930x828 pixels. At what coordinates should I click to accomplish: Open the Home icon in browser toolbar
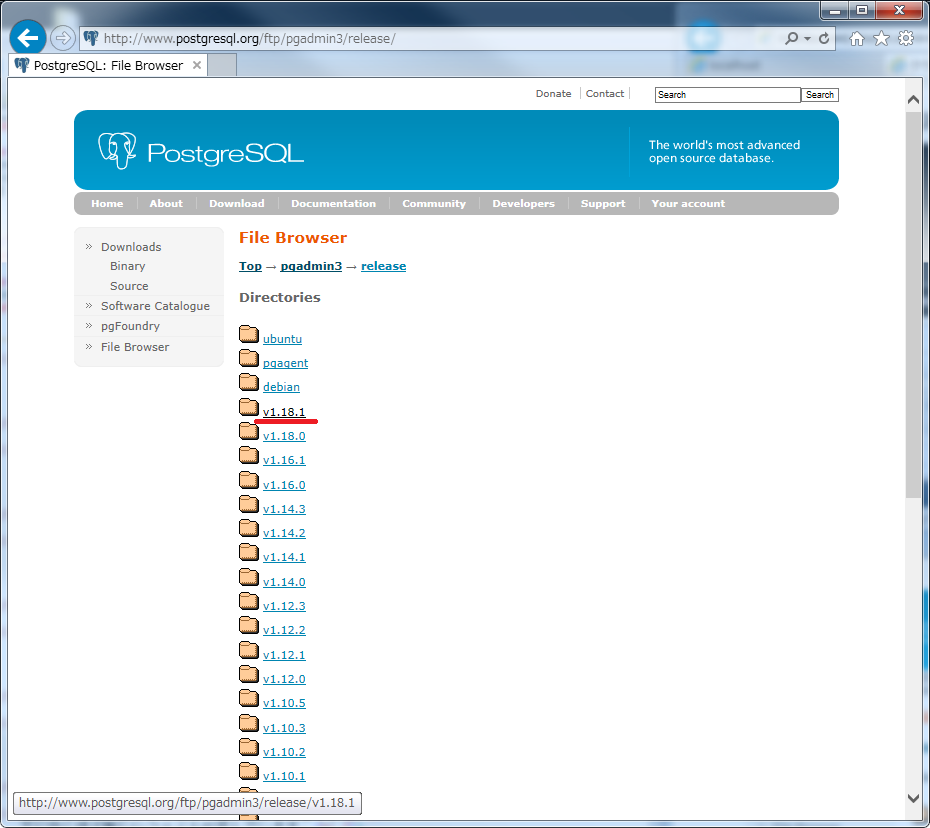coord(857,39)
